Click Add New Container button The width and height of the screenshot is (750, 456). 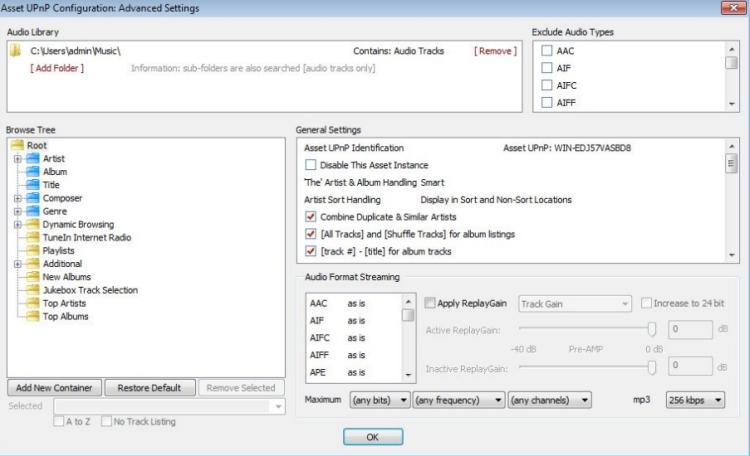click(x=54, y=388)
